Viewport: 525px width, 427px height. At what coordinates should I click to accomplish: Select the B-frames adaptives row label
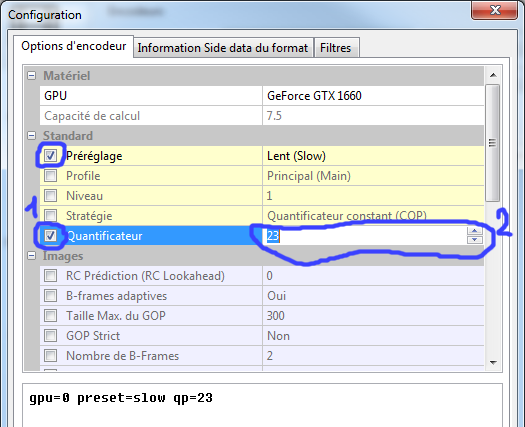pos(117,296)
